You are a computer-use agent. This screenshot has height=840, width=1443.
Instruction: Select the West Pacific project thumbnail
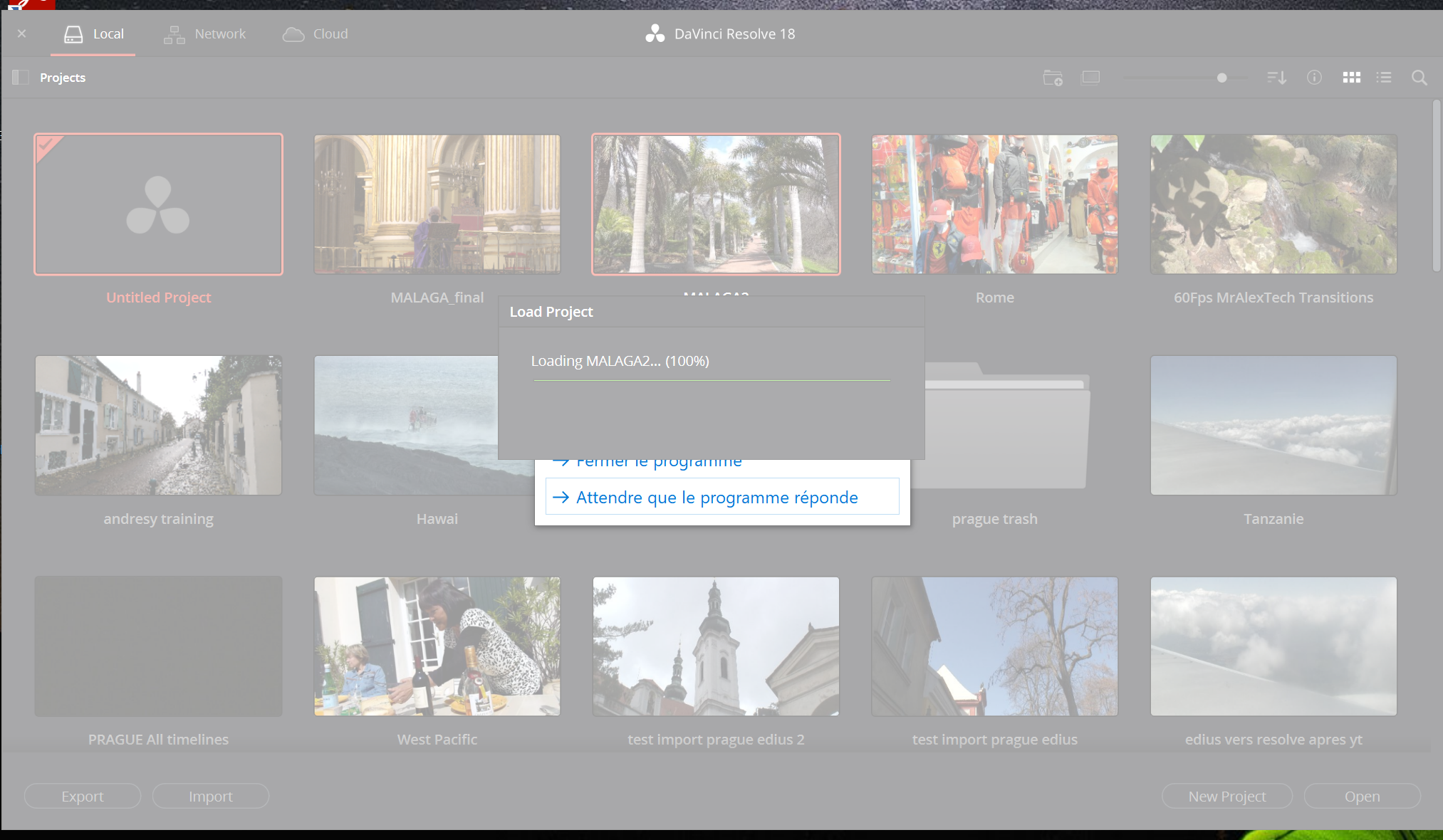(437, 646)
